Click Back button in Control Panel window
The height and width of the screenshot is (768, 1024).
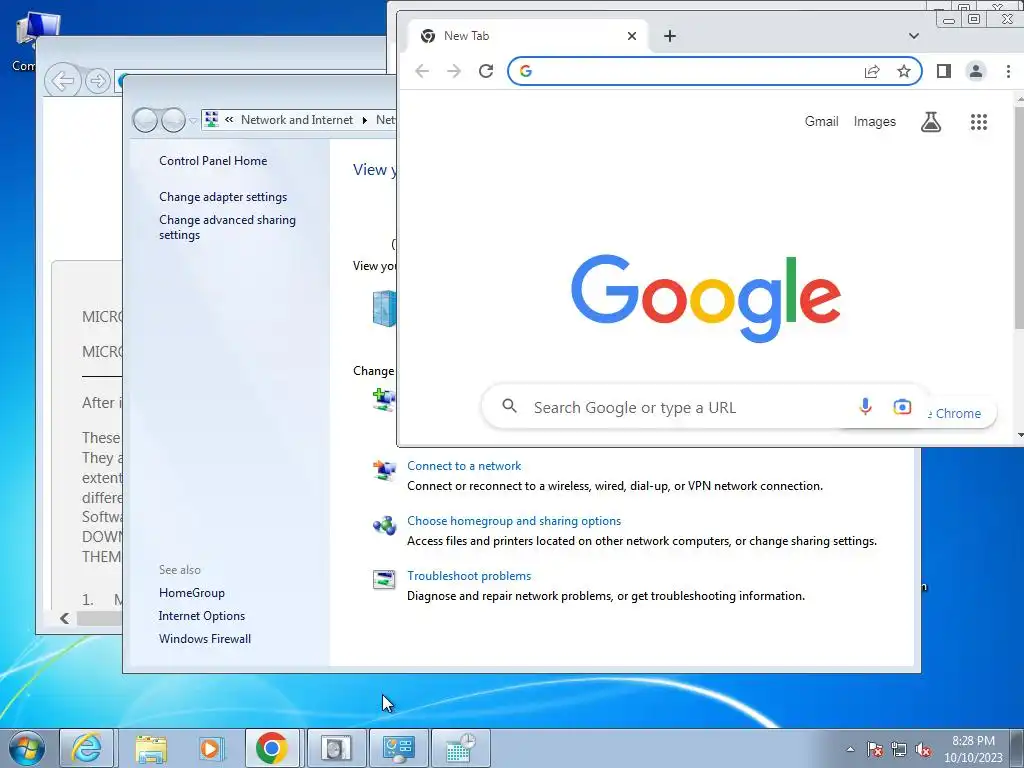pyautogui.click(x=144, y=120)
